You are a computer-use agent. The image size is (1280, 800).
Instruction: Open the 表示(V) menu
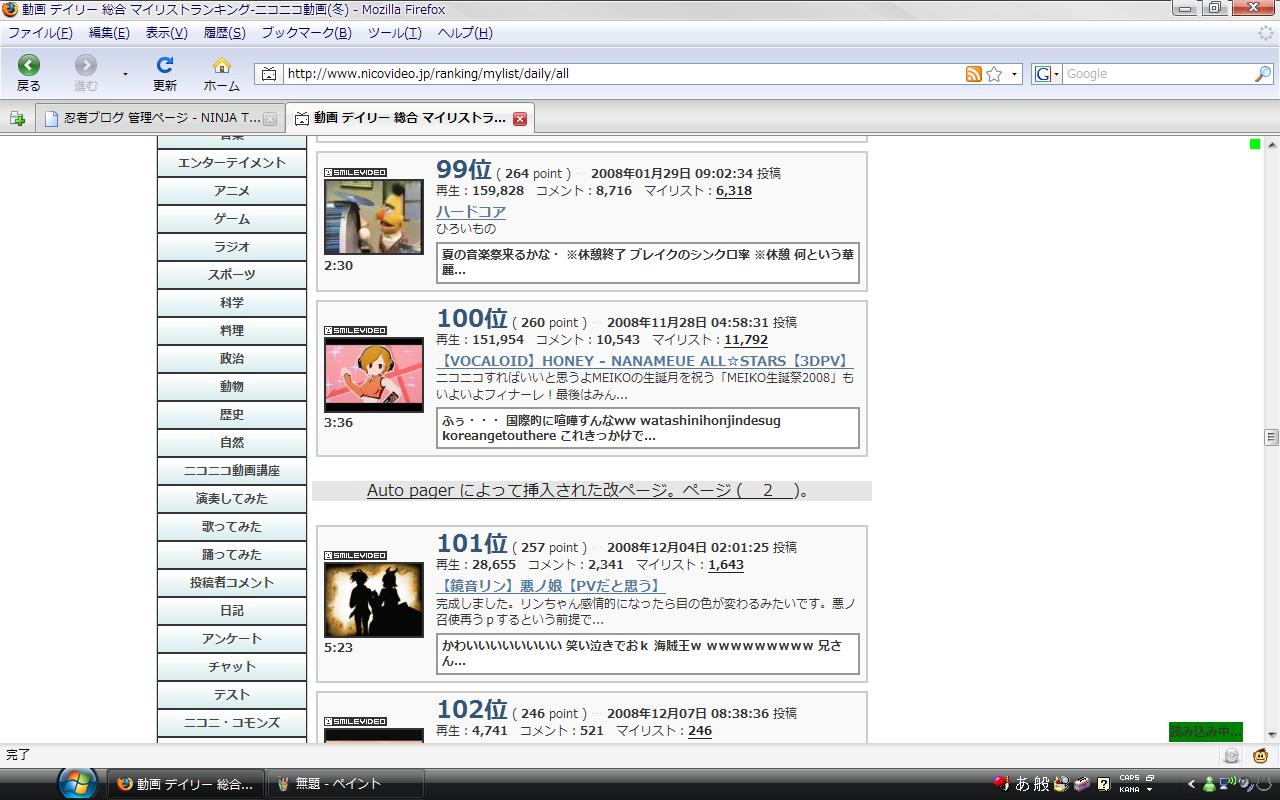click(166, 33)
